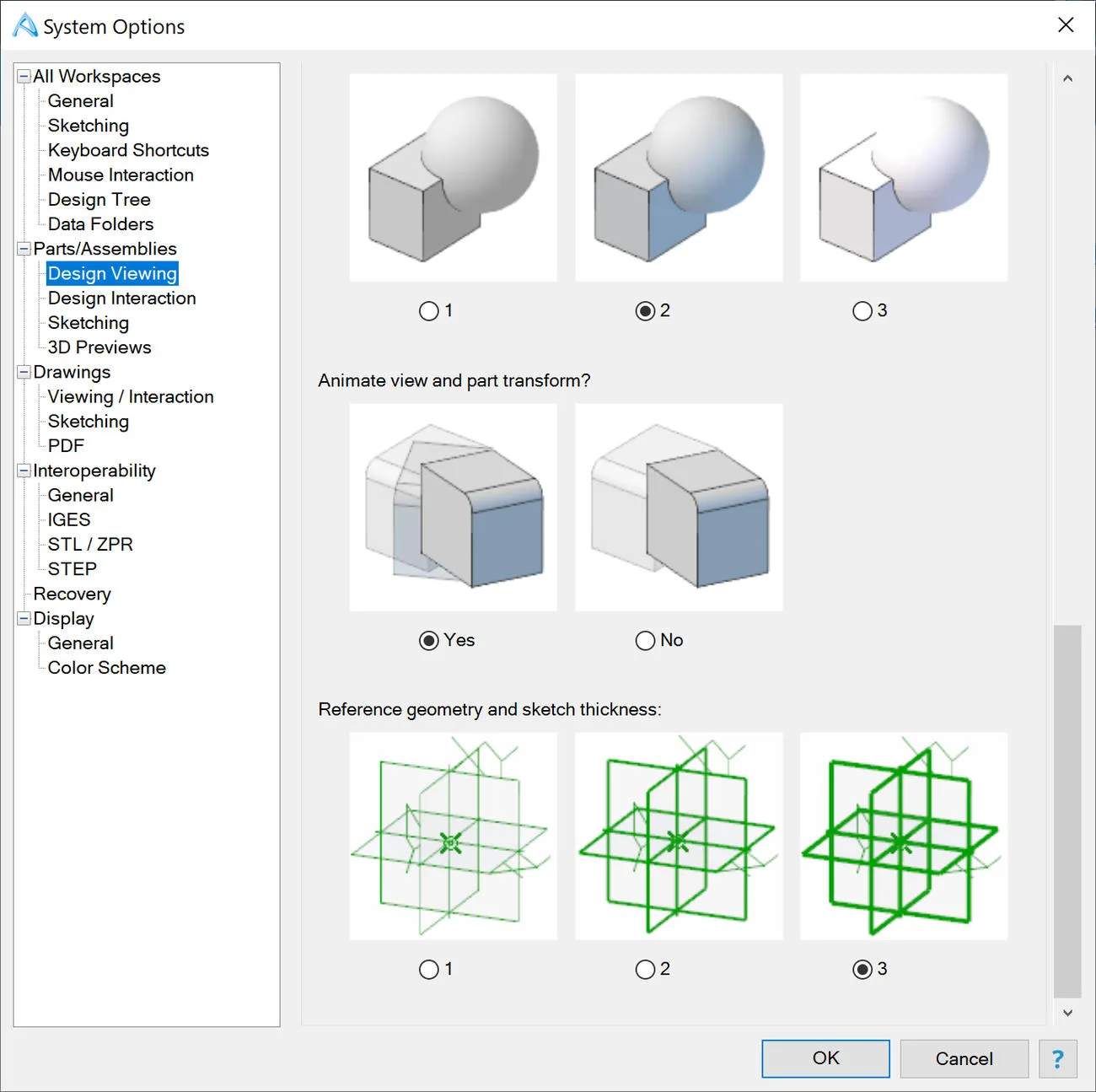The width and height of the screenshot is (1096, 1092).
Task: Click the vertical scrollbar thumb
Action: pyautogui.click(x=1067, y=811)
